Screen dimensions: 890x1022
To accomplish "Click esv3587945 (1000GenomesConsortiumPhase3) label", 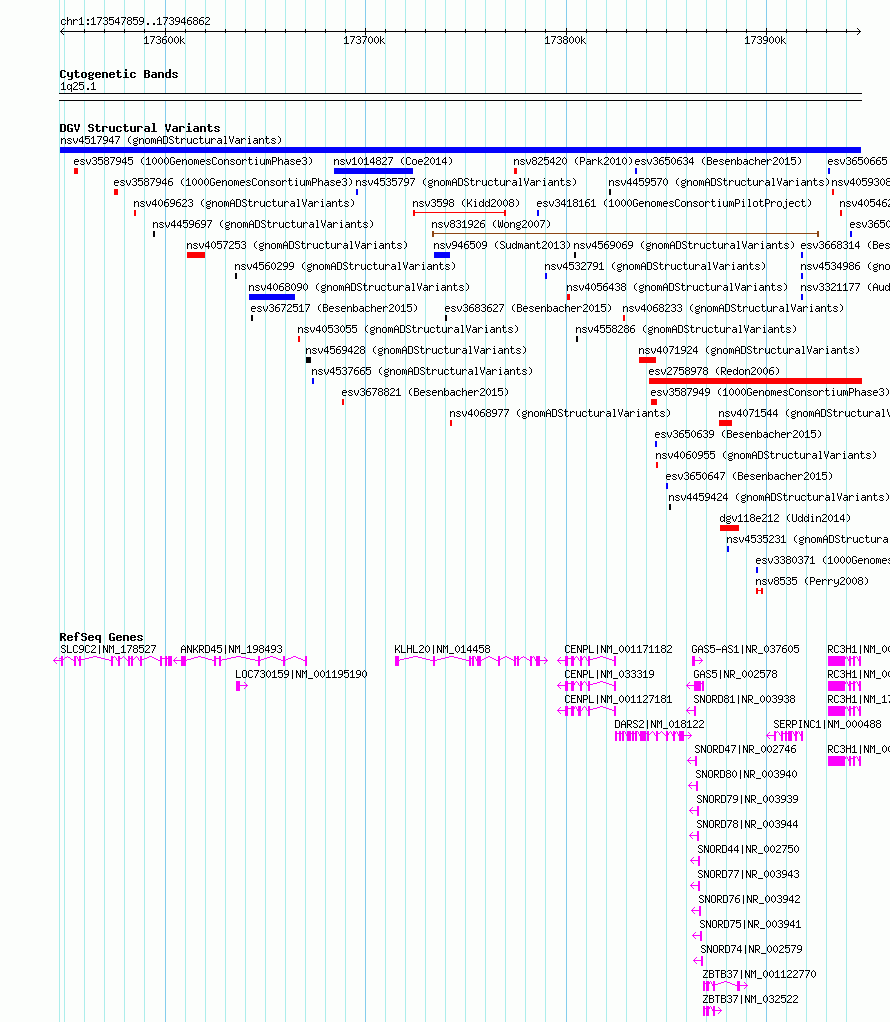I will tap(193, 161).
